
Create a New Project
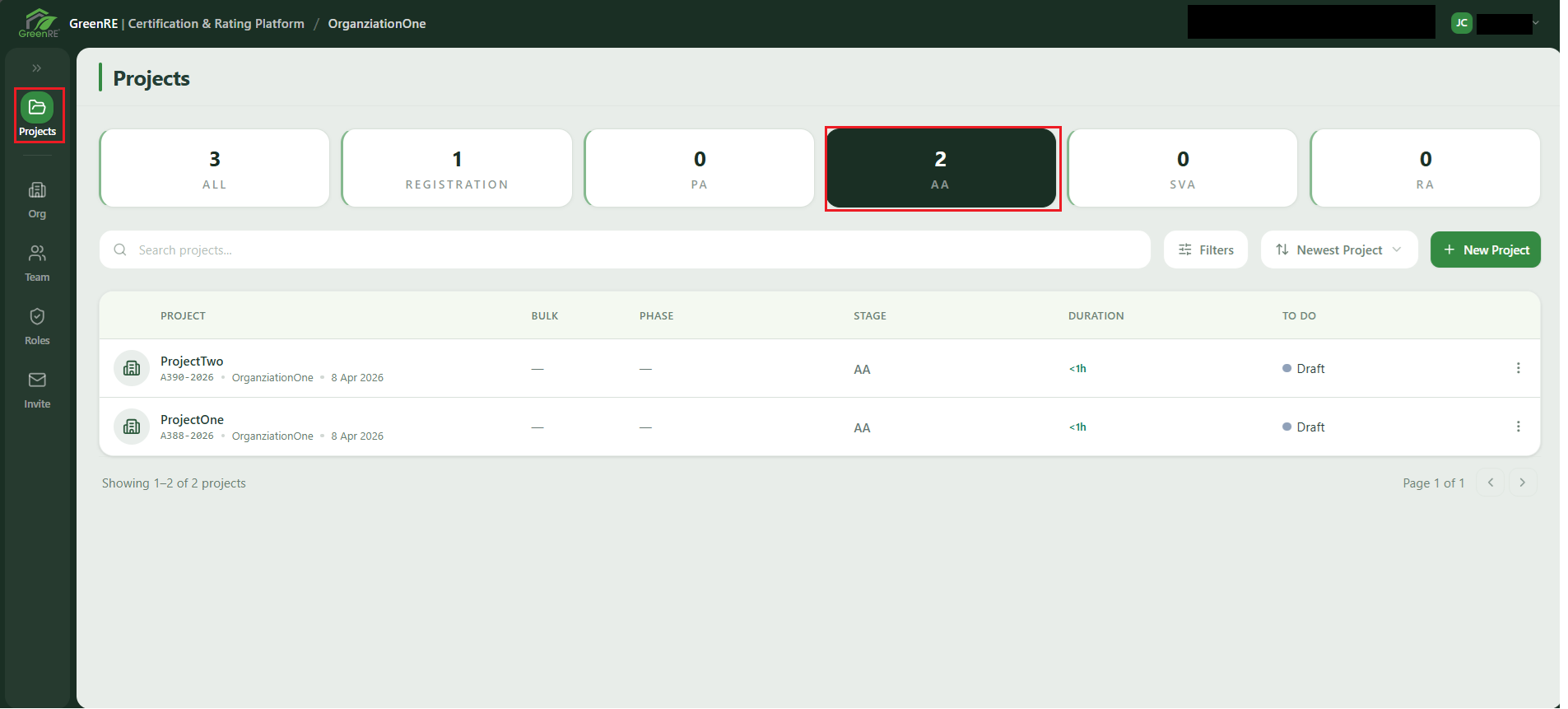click(x=1486, y=250)
